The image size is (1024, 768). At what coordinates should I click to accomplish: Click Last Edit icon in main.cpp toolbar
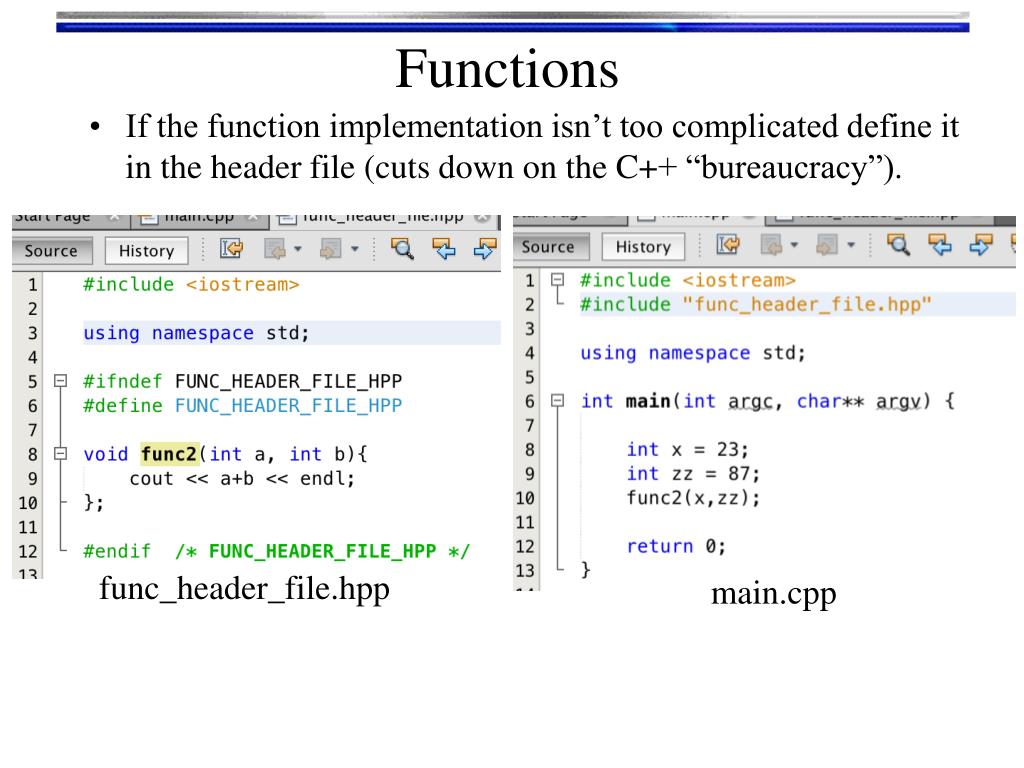pyautogui.click(x=728, y=245)
